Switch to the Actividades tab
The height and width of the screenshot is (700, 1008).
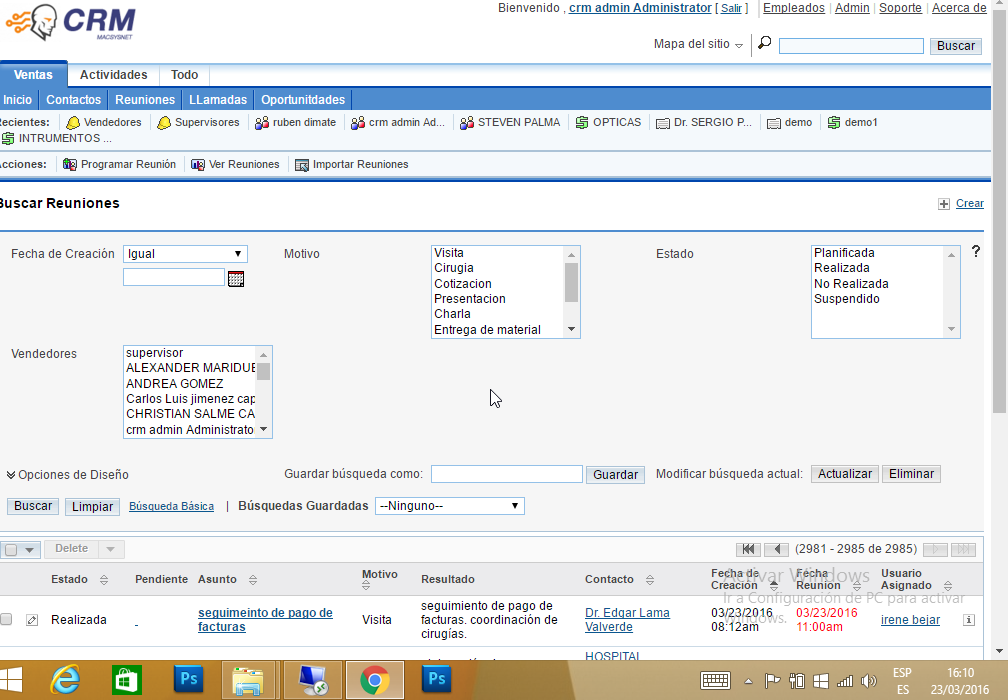[113, 75]
